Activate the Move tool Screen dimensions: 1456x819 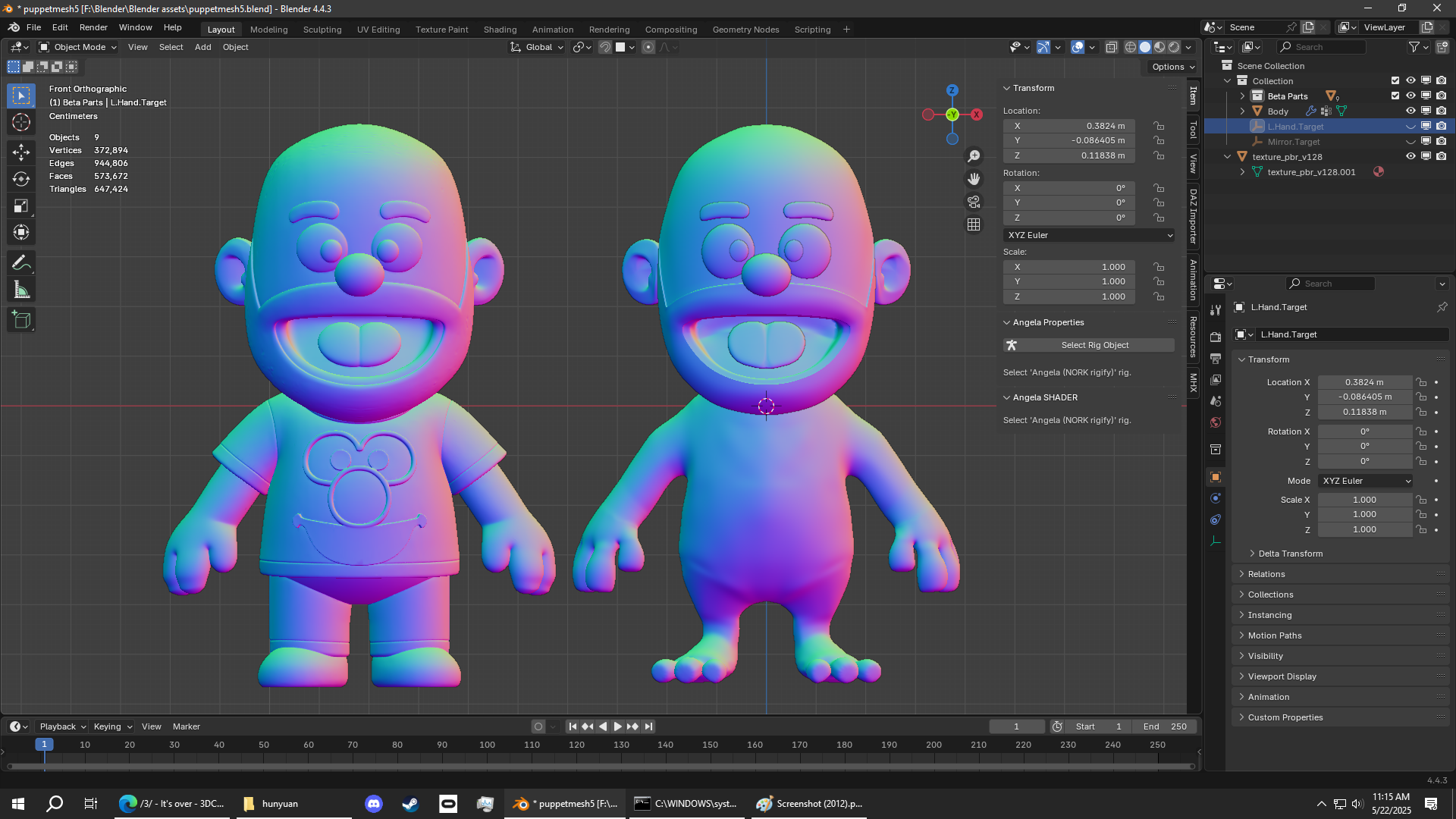pyautogui.click(x=21, y=152)
